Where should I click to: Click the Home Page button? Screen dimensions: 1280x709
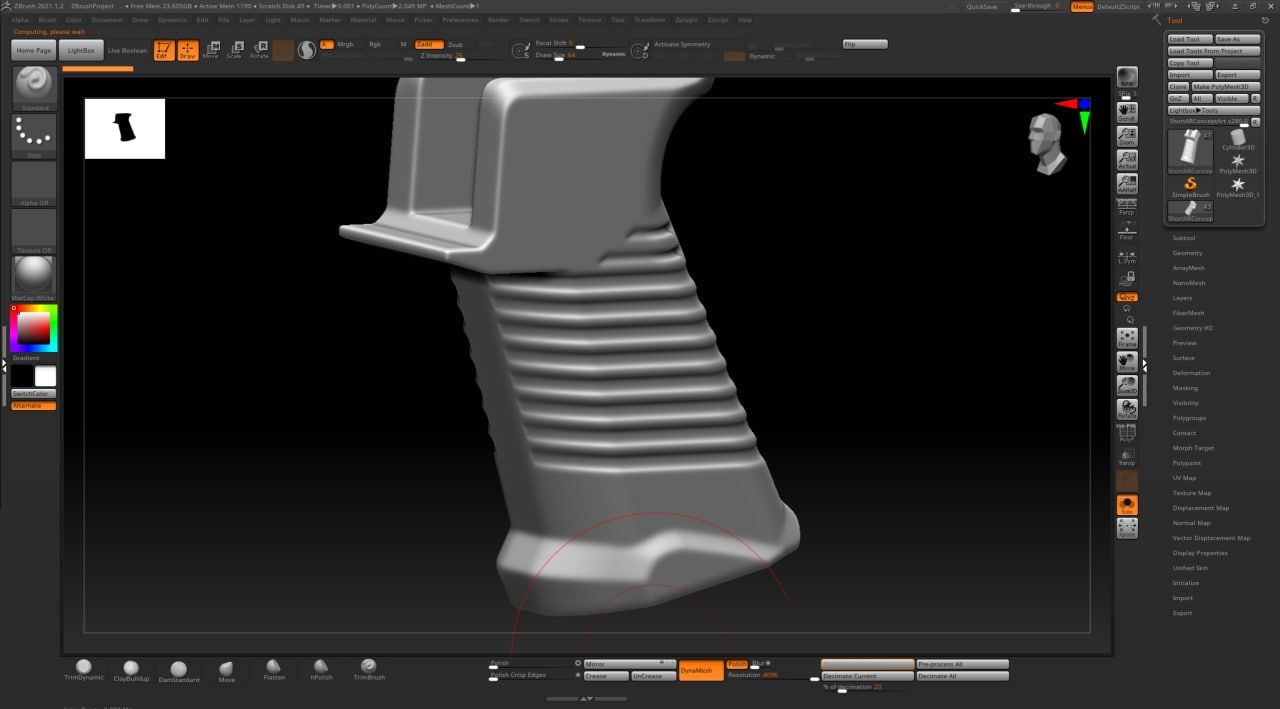34,50
